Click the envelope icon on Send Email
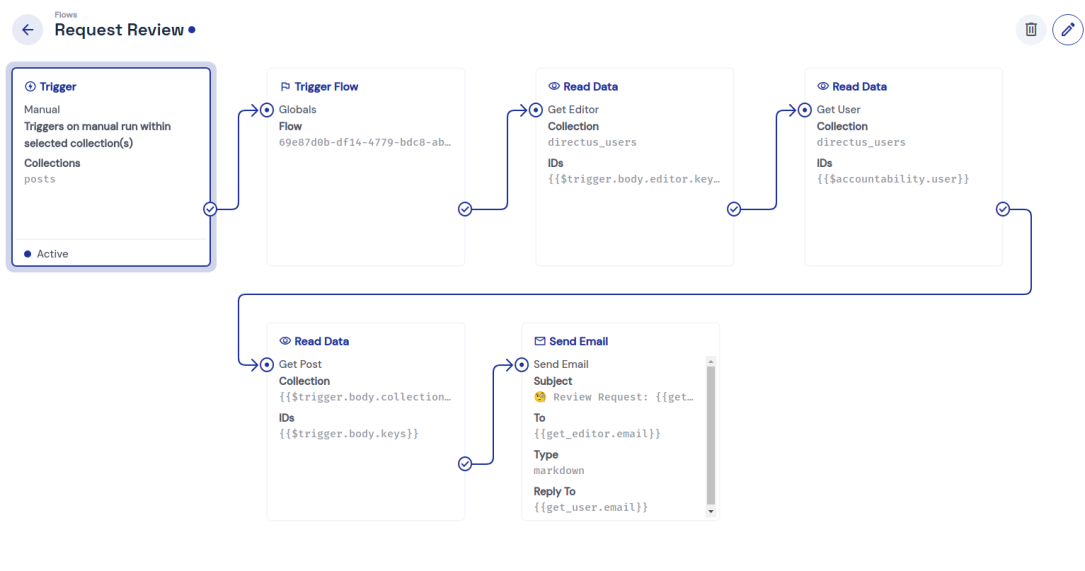The height and width of the screenshot is (571, 1085). [540, 342]
